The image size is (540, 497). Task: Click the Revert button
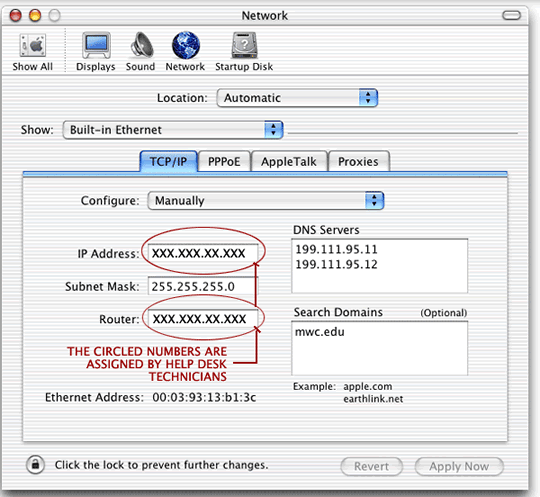[371, 466]
